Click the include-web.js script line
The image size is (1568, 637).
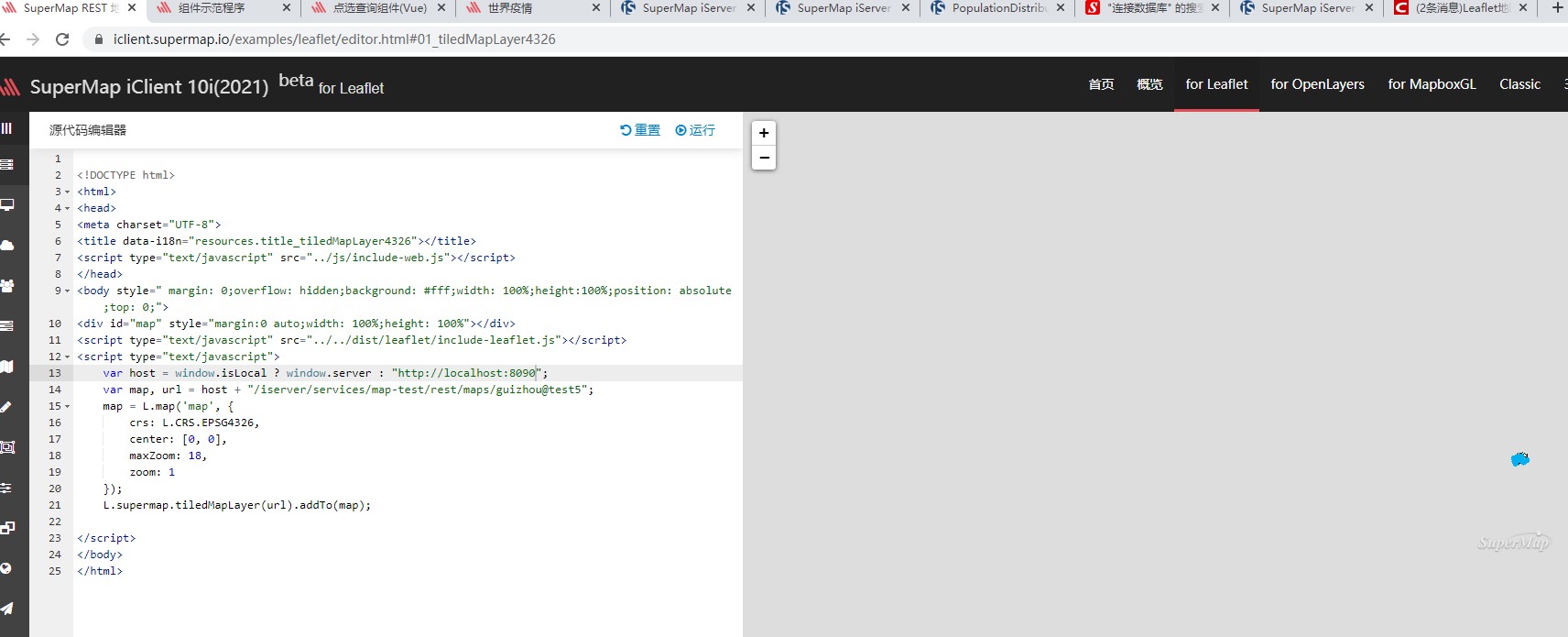[x=297, y=258]
